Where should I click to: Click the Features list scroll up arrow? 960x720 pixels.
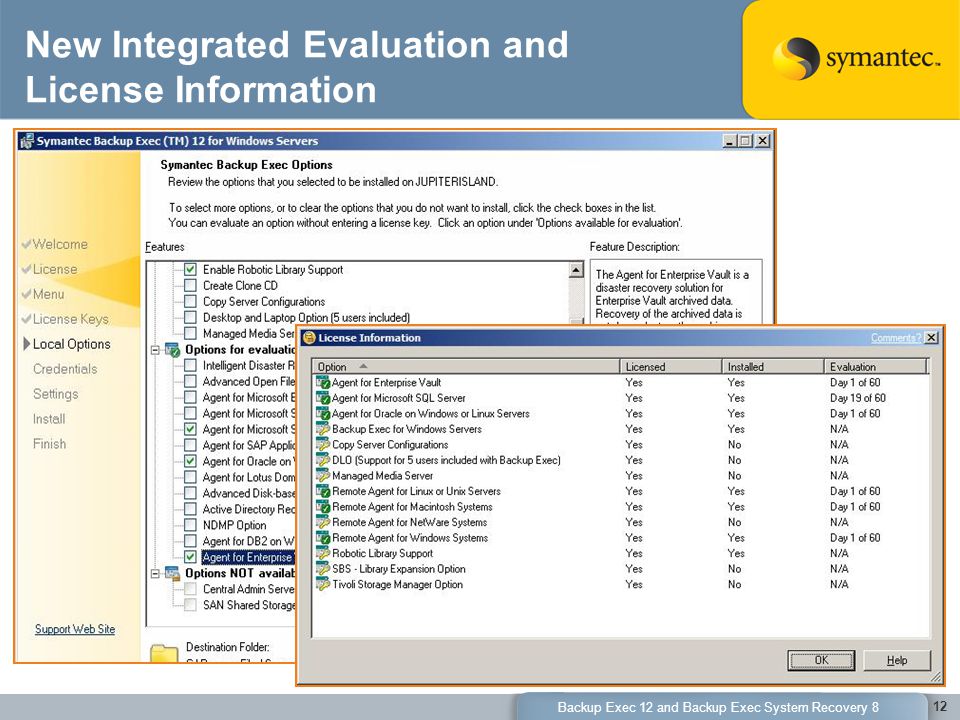(x=576, y=270)
